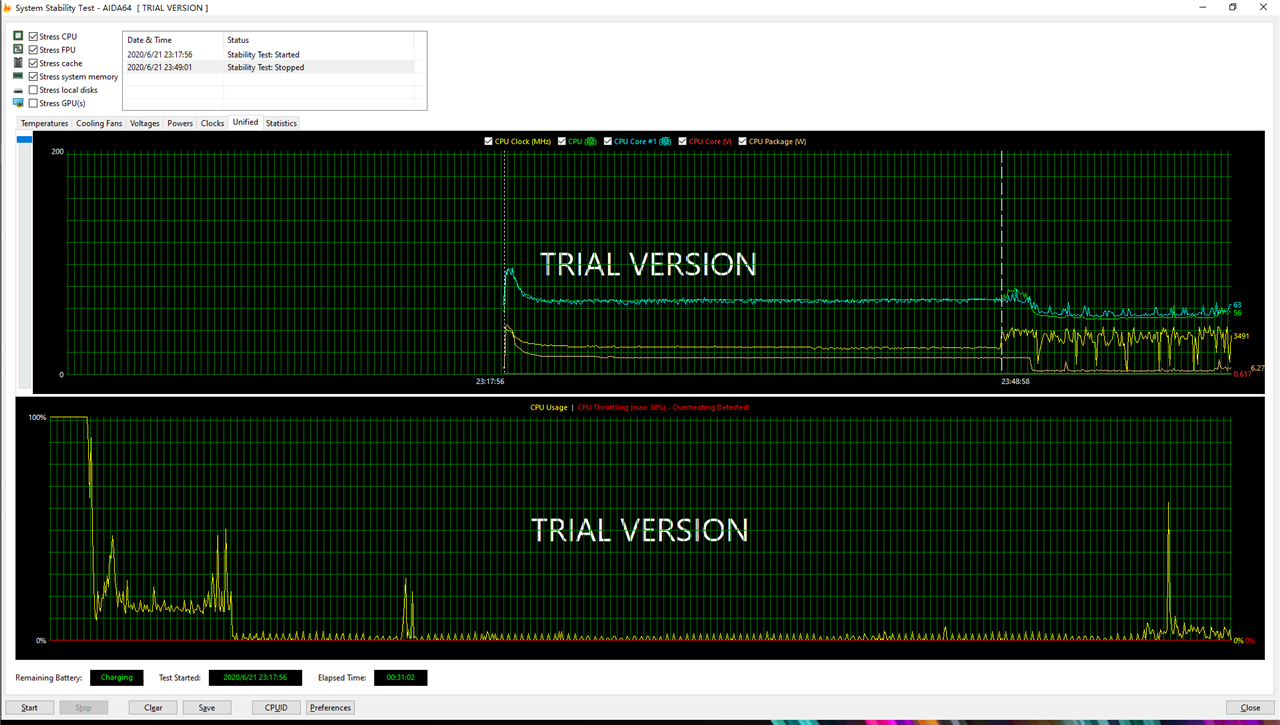Click the Start button
Screen dimensions: 1280x725
pyautogui.click(x=30, y=707)
